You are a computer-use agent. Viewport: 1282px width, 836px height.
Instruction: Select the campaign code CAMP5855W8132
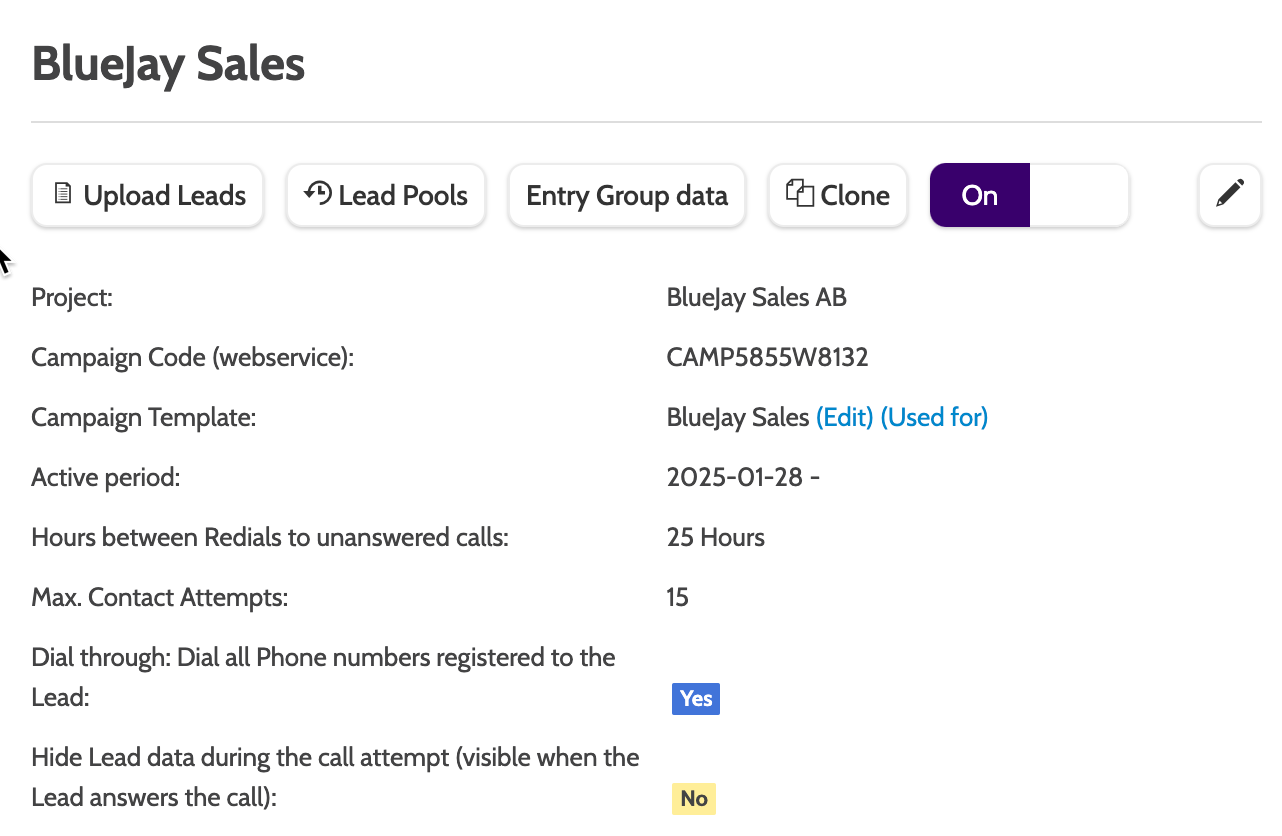[767, 357]
